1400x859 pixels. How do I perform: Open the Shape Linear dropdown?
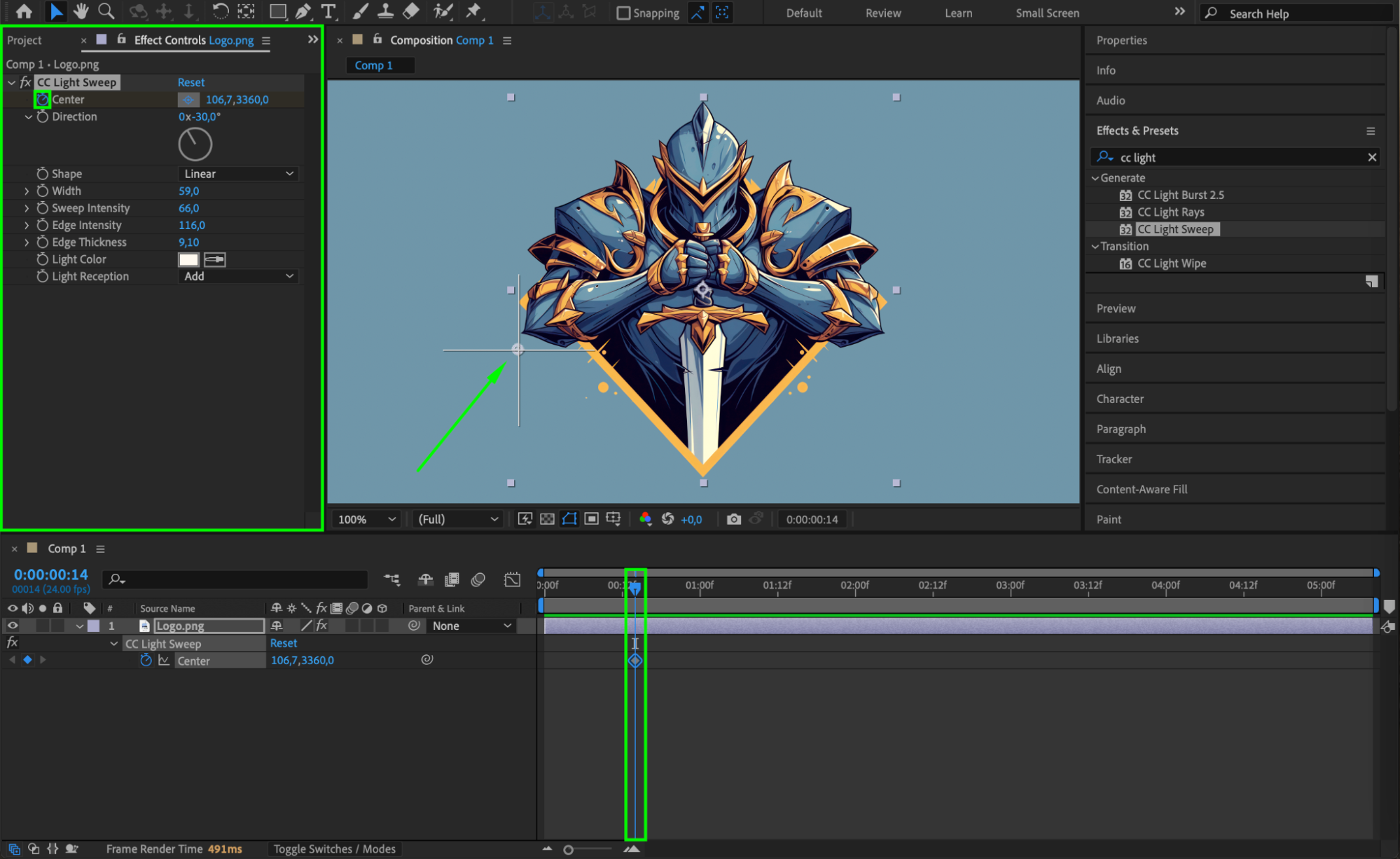click(x=238, y=174)
